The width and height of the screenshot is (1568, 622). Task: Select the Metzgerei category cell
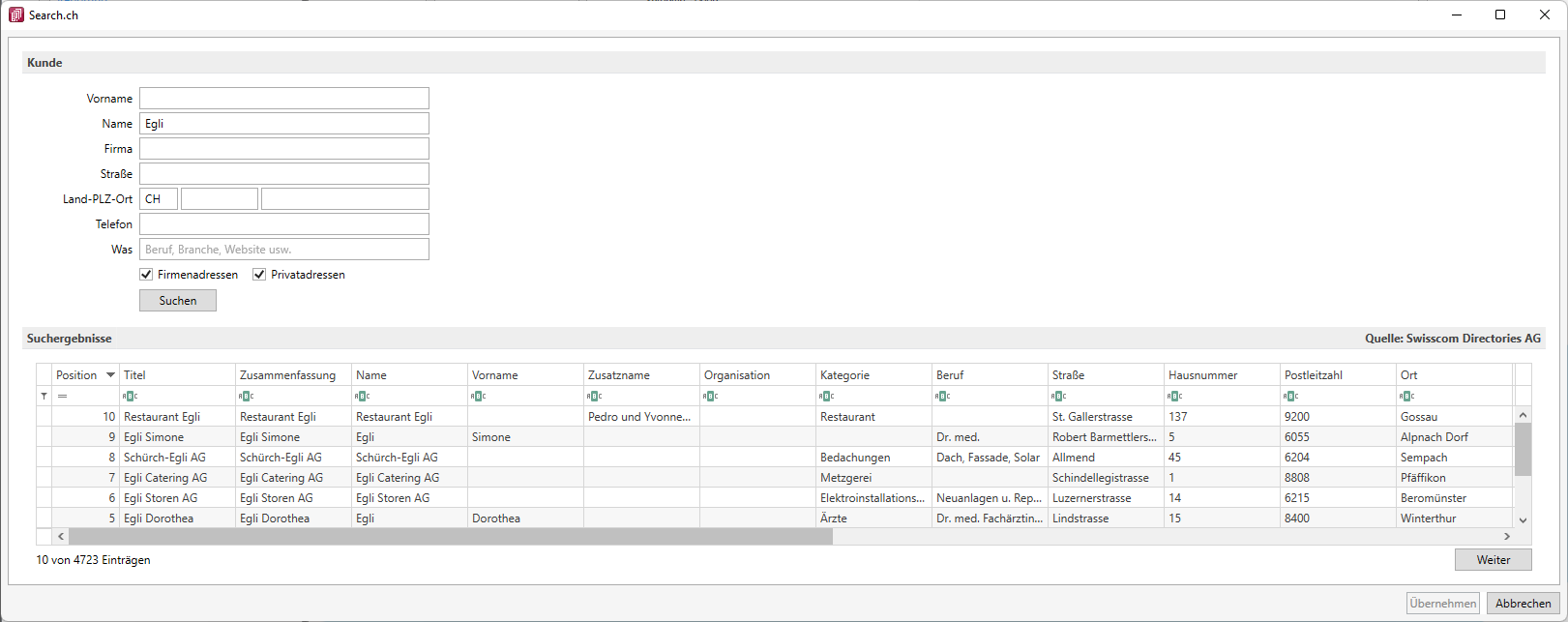tap(874, 478)
